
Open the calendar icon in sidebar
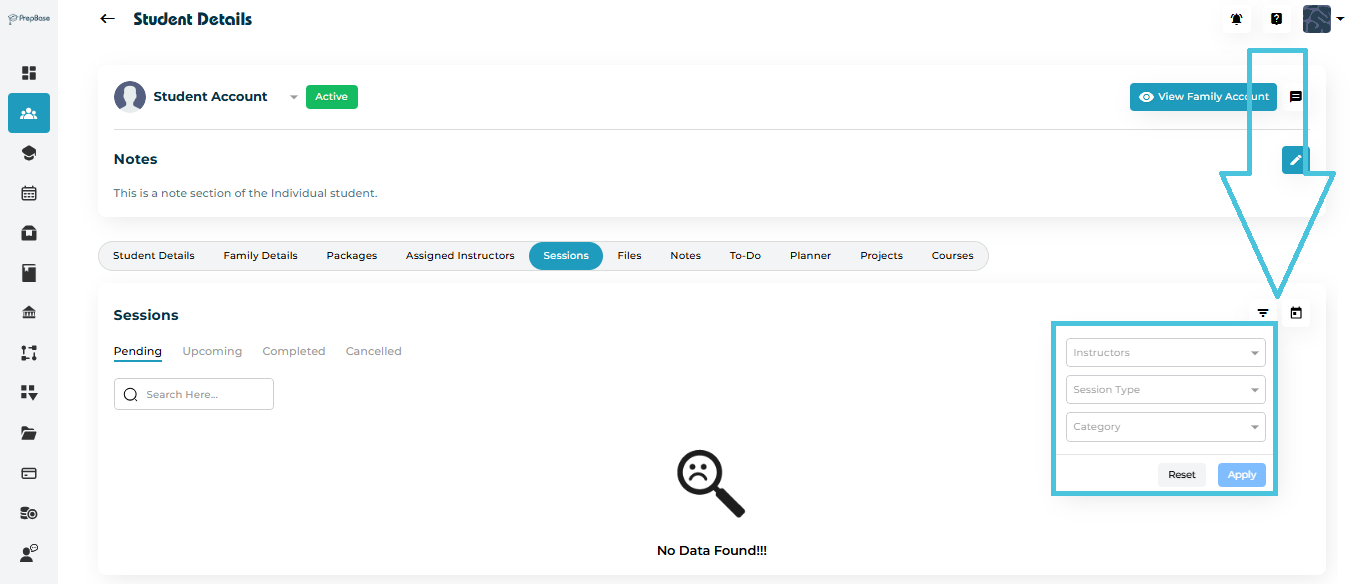(x=29, y=193)
